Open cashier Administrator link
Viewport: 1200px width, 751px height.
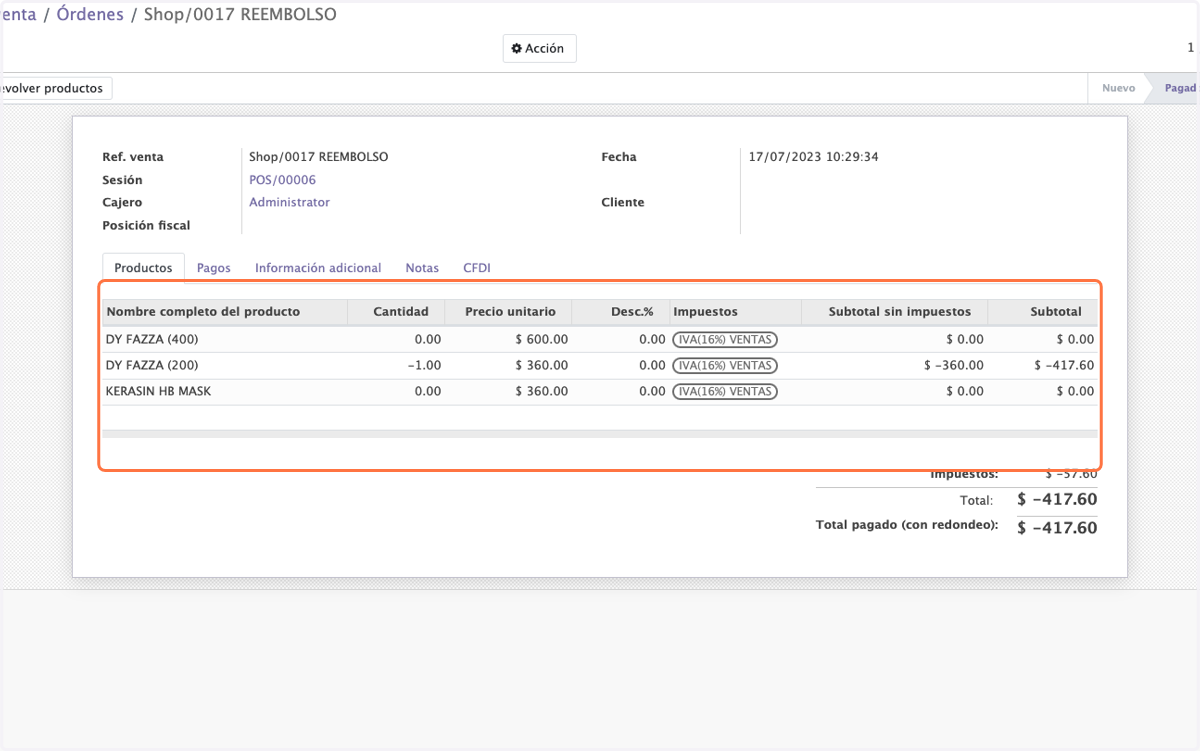click(x=289, y=202)
